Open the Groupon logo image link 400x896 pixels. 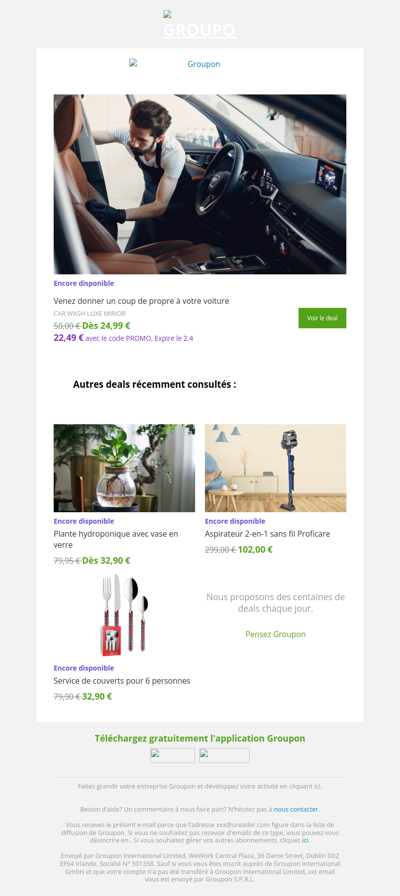pos(175,64)
